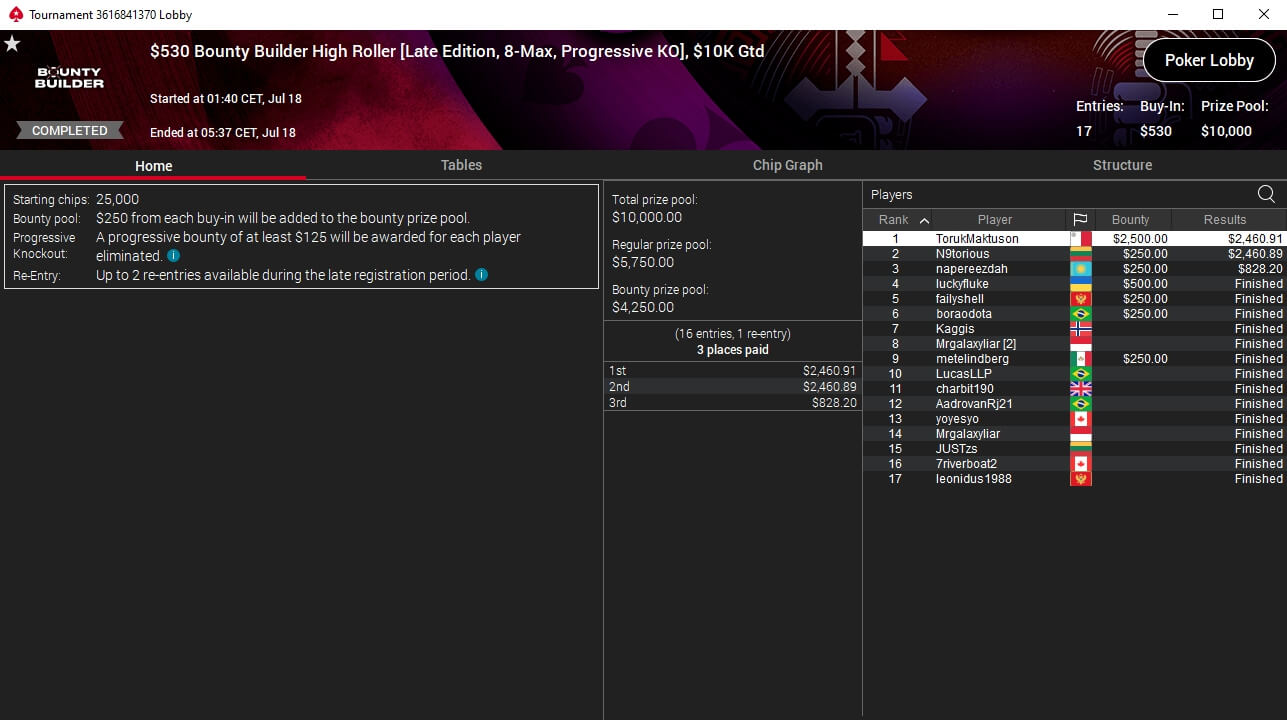Switch to the Tables tab

click(x=461, y=165)
